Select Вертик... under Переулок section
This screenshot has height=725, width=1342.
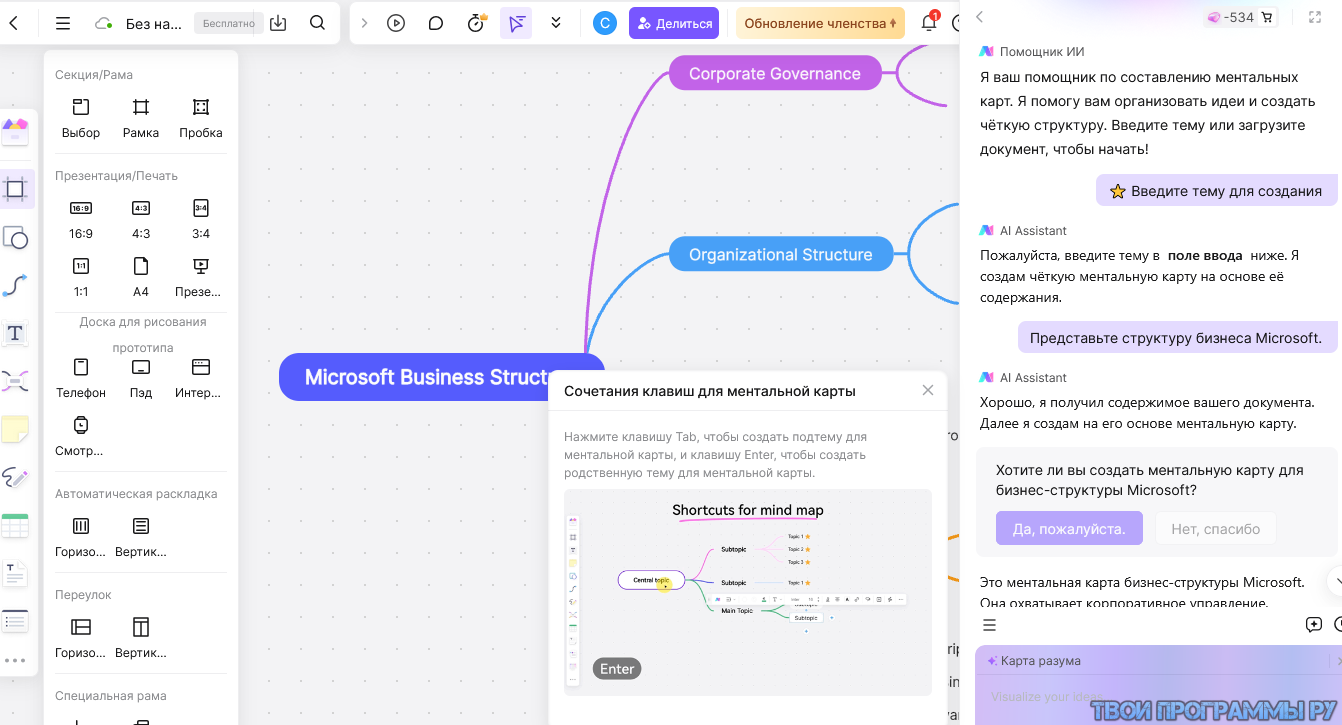pyautogui.click(x=141, y=638)
